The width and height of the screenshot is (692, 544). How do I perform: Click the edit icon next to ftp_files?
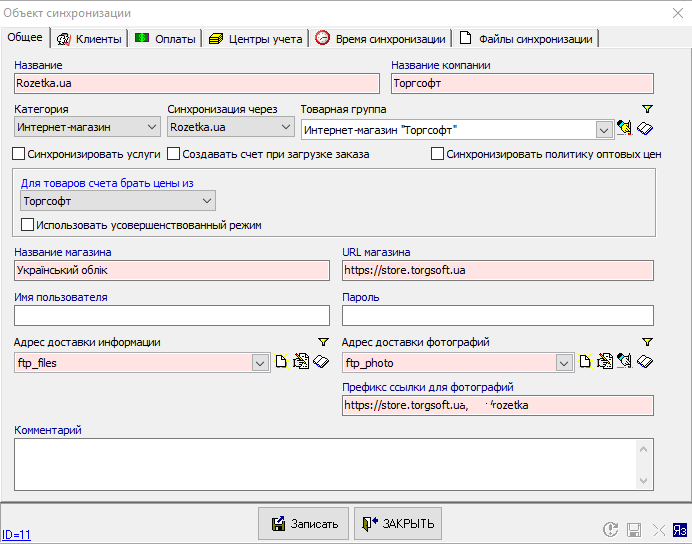click(x=300, y=362)
